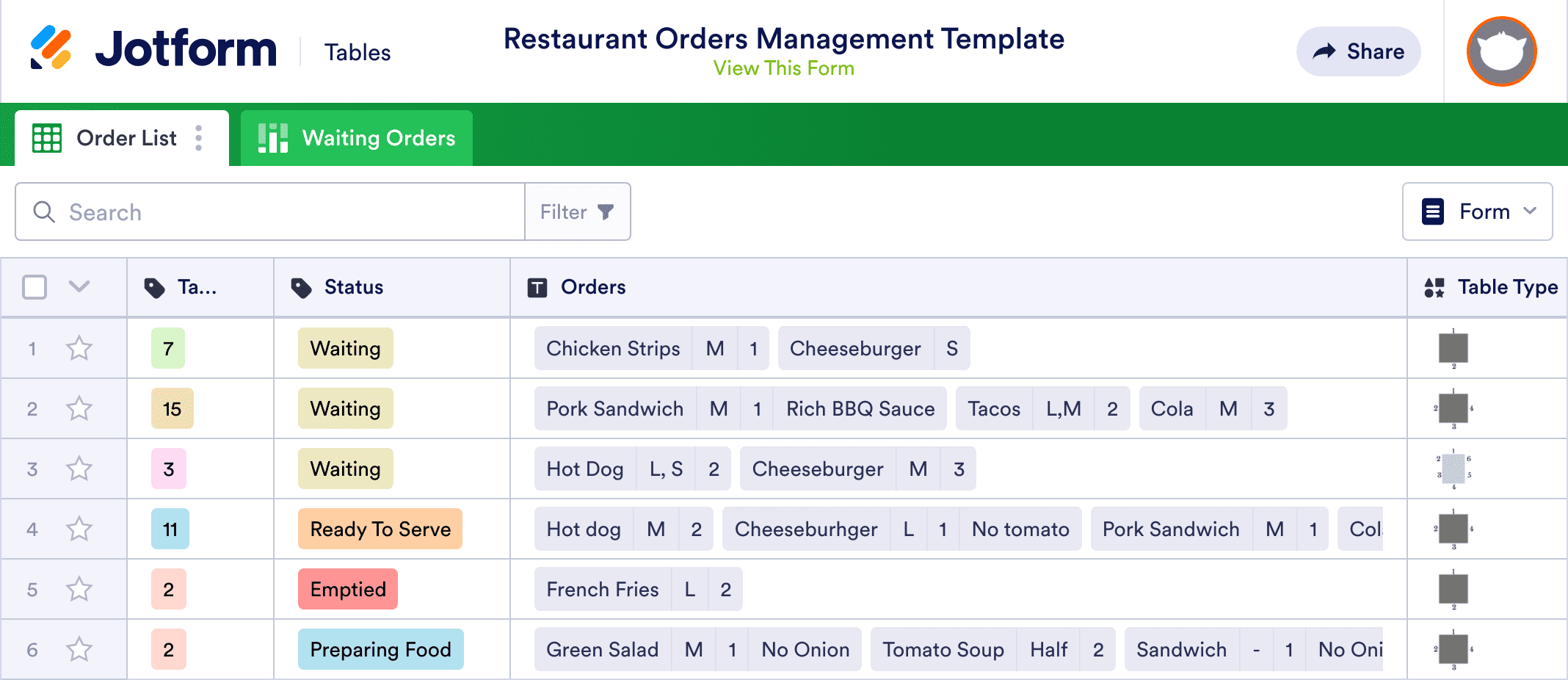Toggle the select all rows checkbox
Screen dimensions: 1568x680
pyautogui.click(x=35, y=287)
